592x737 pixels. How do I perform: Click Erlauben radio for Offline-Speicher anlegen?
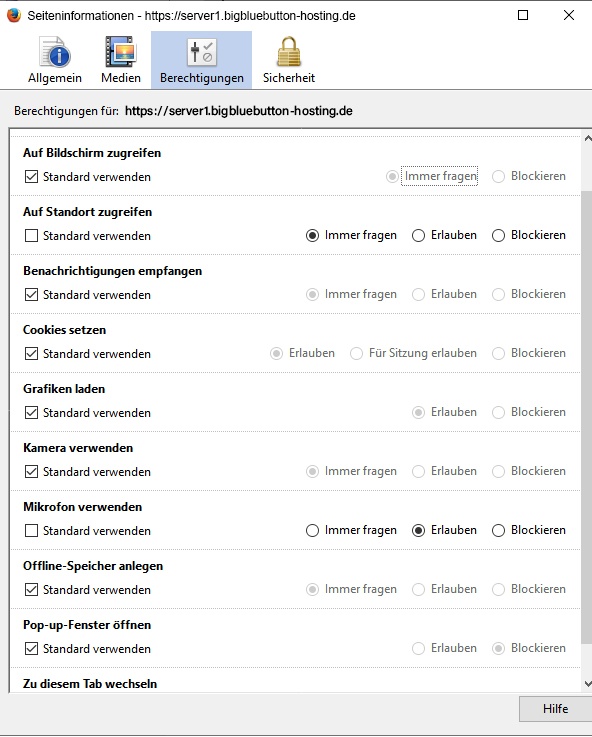[x=418, y=589]
